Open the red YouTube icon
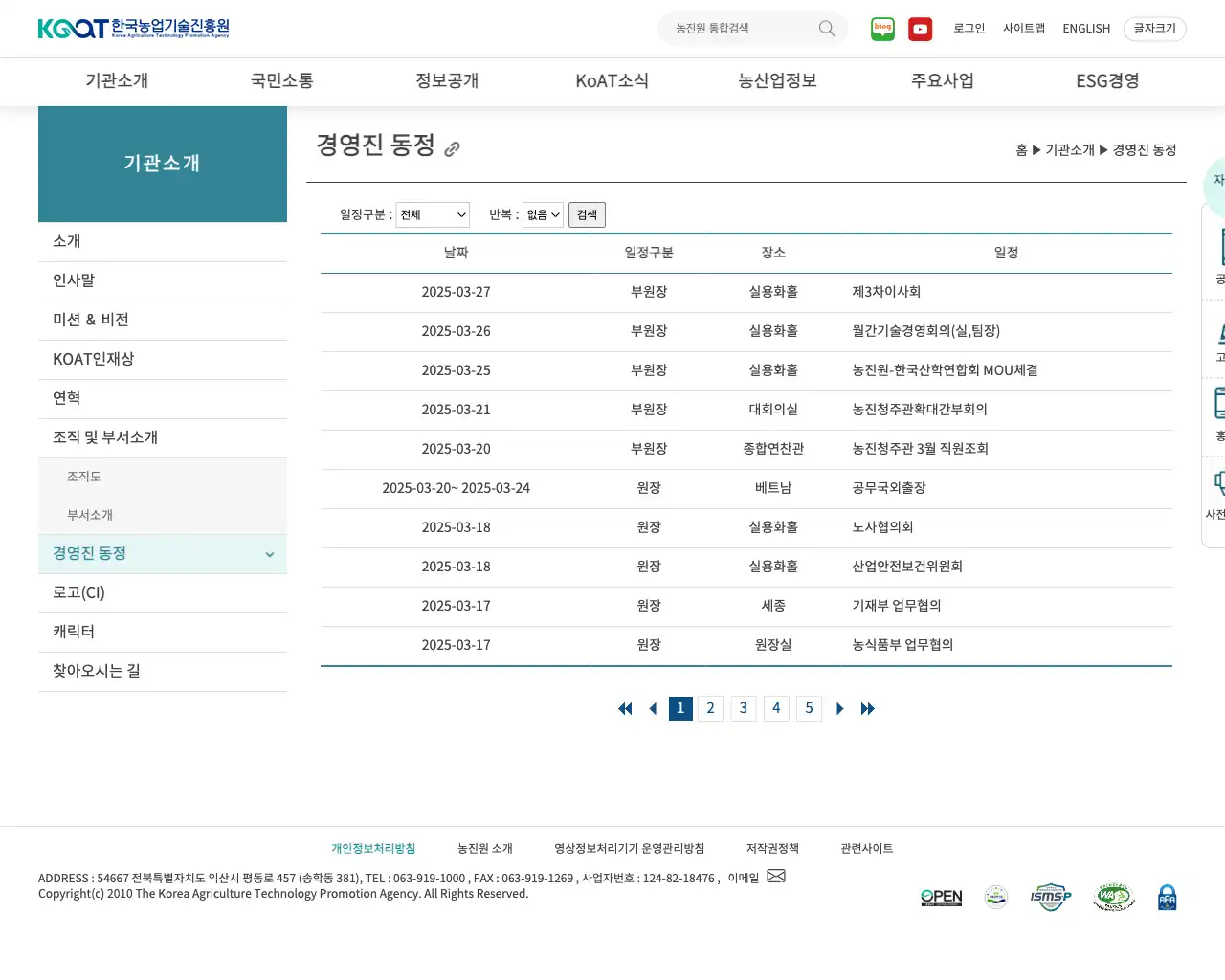The height and width of the screenshot is (980, 1225). click(x=920, y=29)
